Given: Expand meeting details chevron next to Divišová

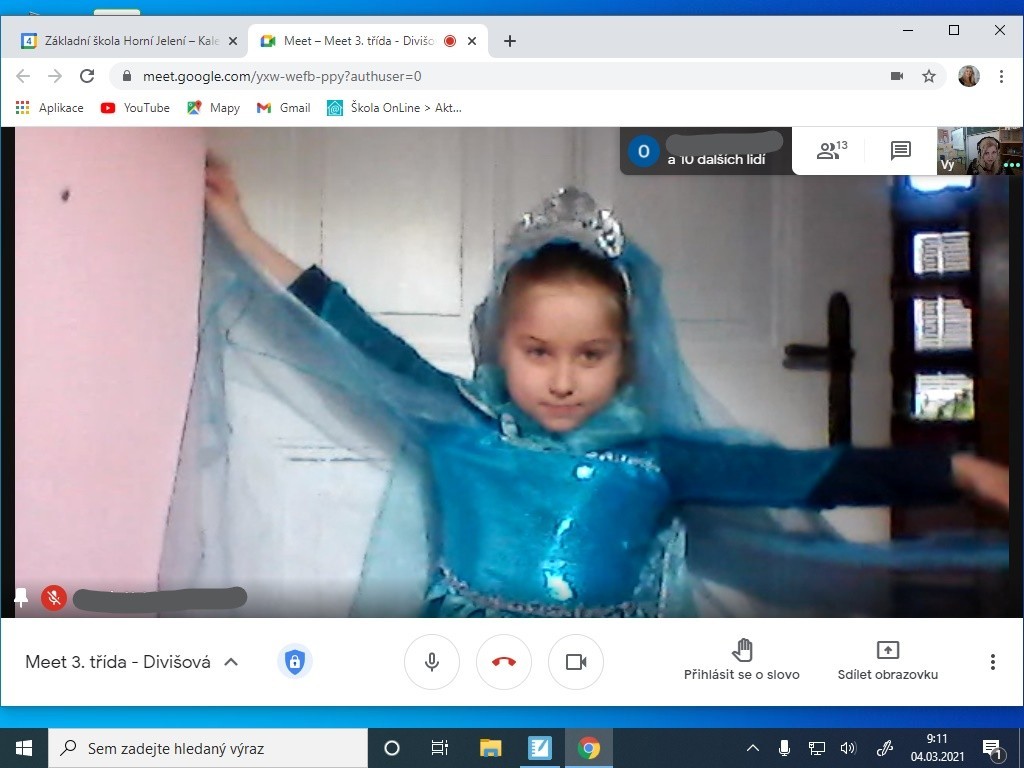Looking at the screenshot, I should point(231,662).
